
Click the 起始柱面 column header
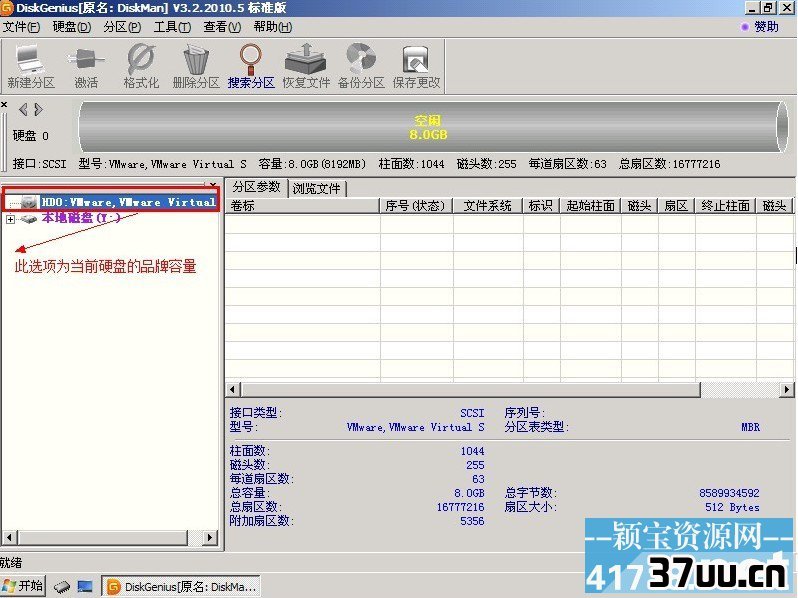tap(590, 206)
